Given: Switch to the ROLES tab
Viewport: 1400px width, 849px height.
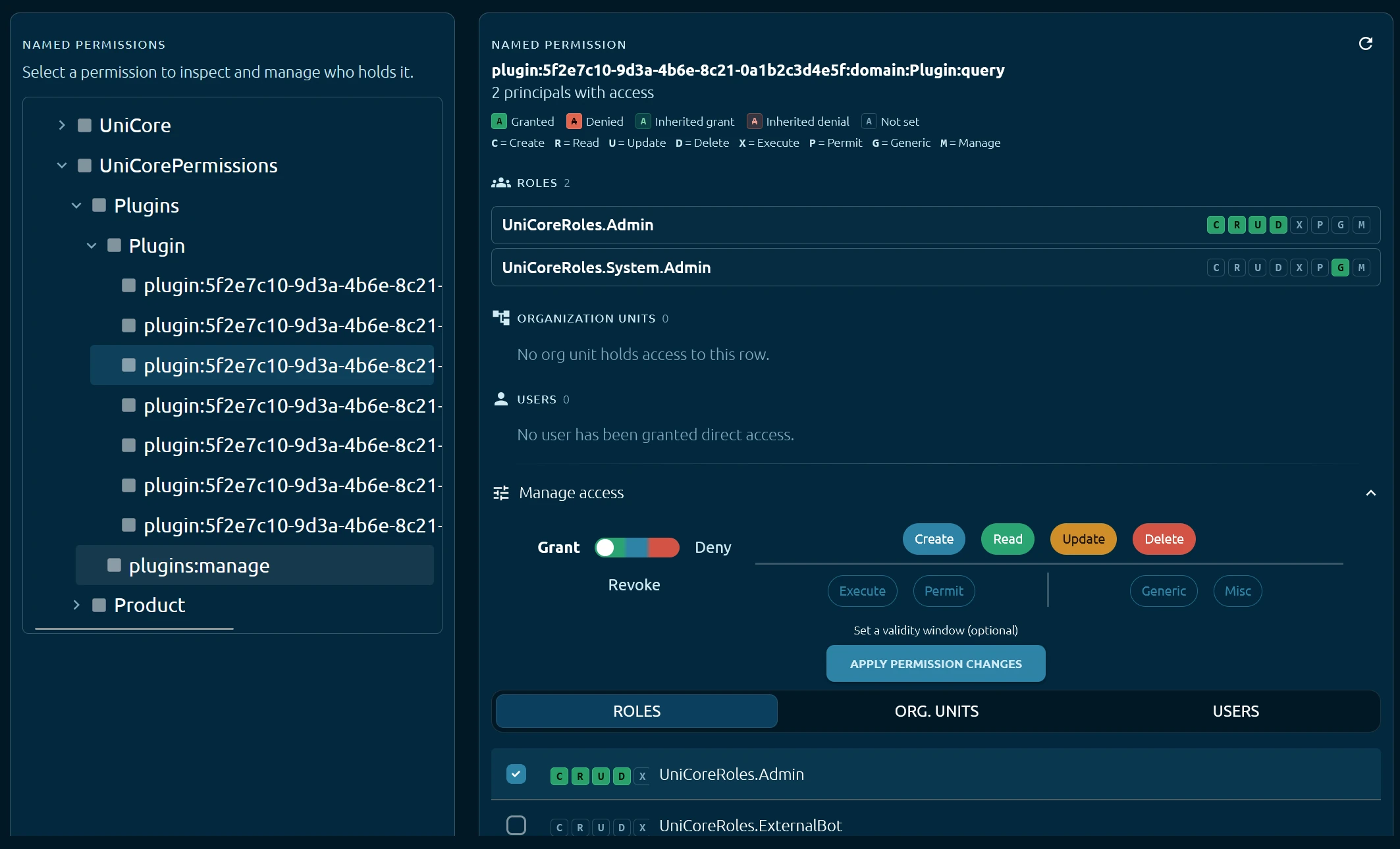Looking at the screenshot, I should pos(636,711).
